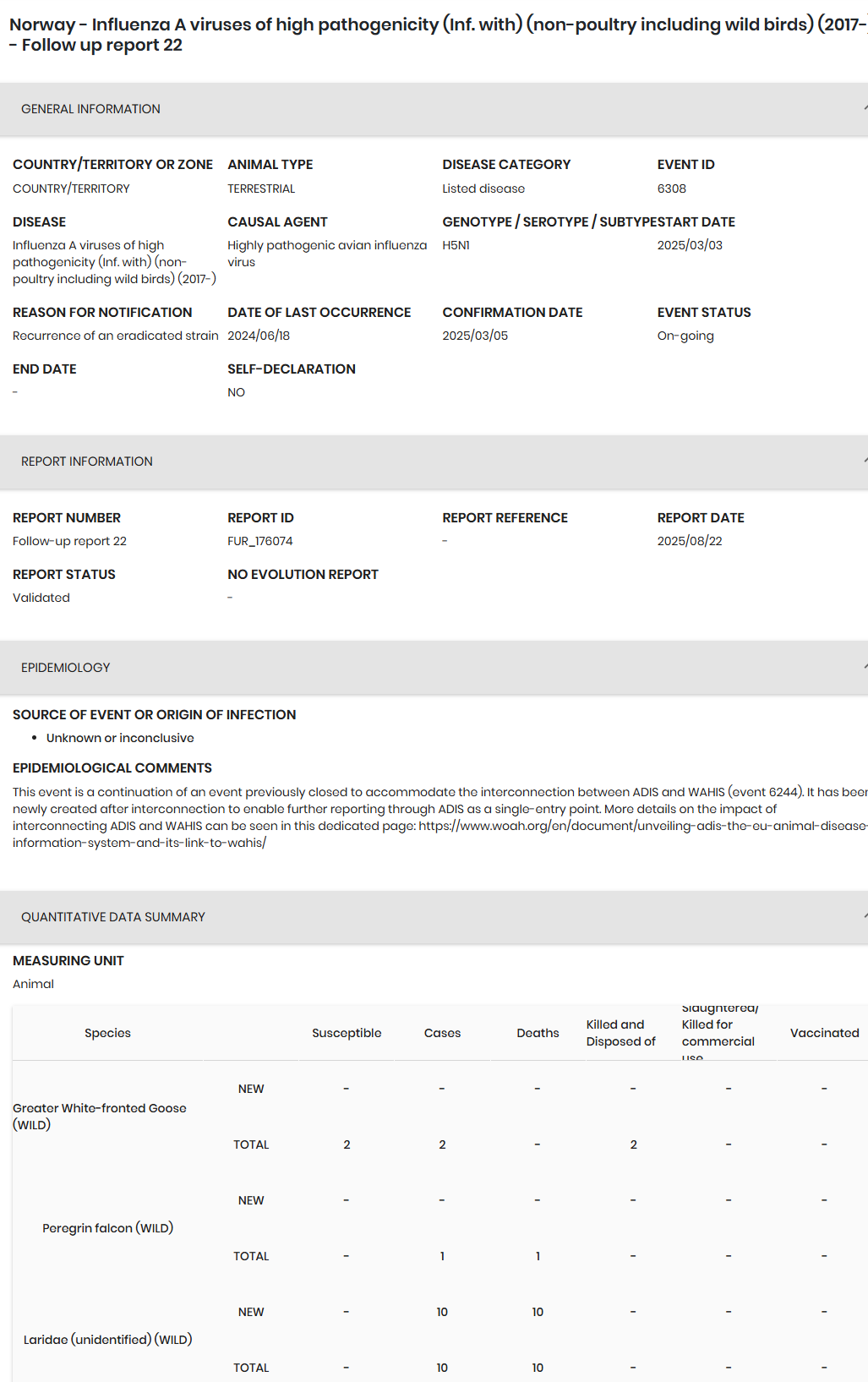This screenshot has width=868, height=1382.
Task: Select the Event ID value 6308
Action: pos(672,188)
